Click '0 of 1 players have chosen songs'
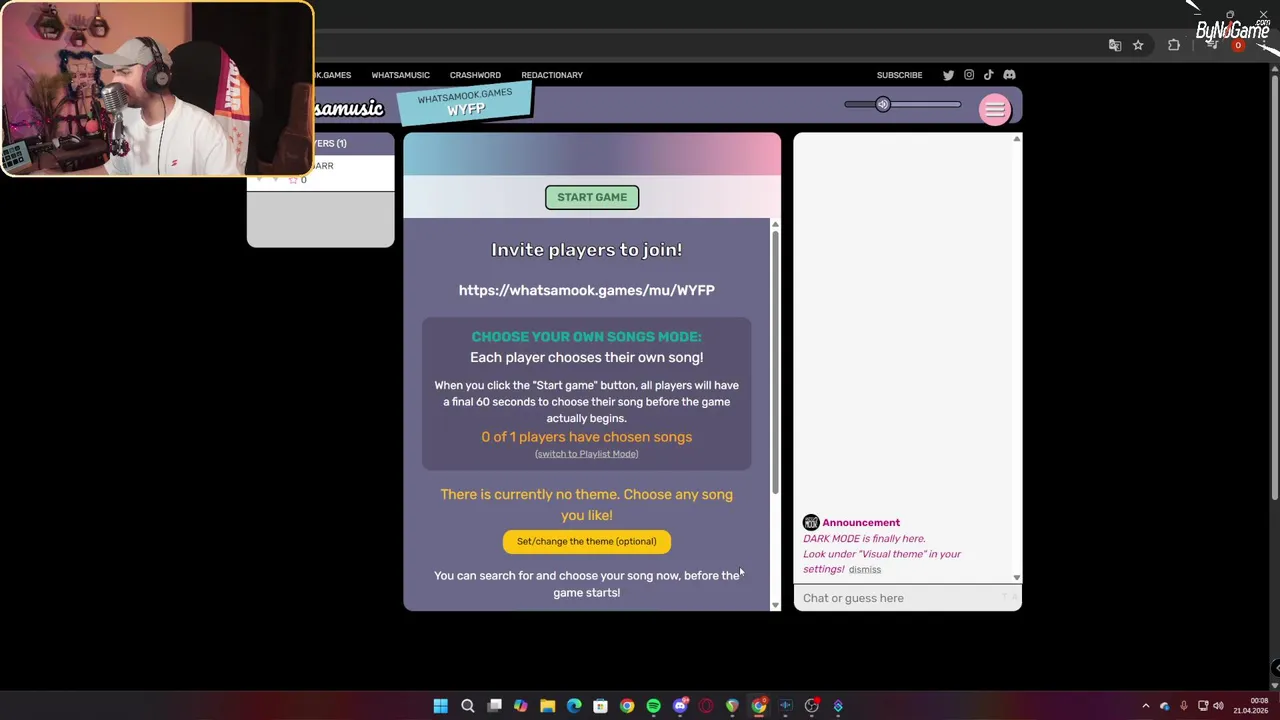 click(587, 437)
